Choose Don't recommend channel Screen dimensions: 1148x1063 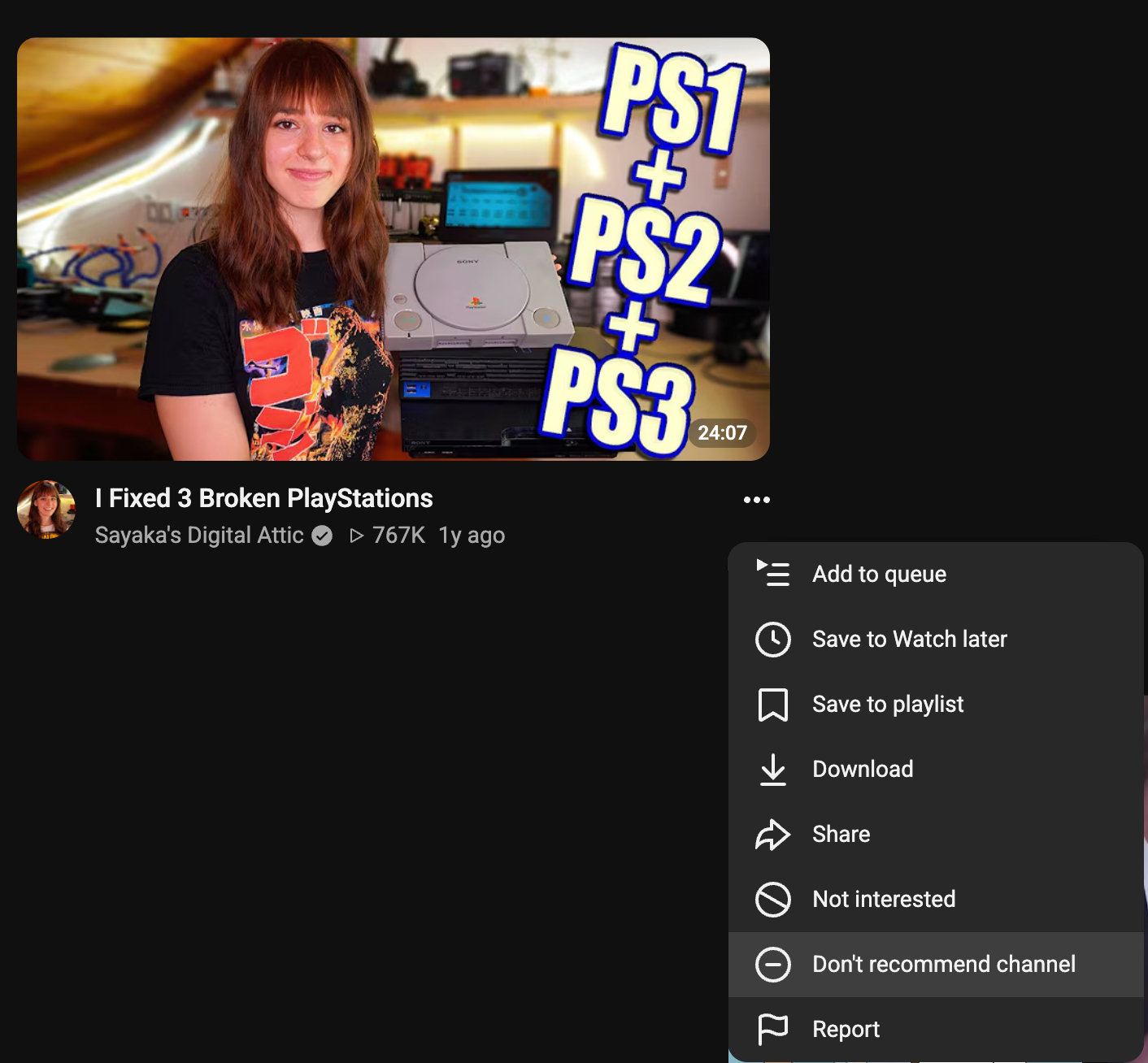tap(936, 965)
